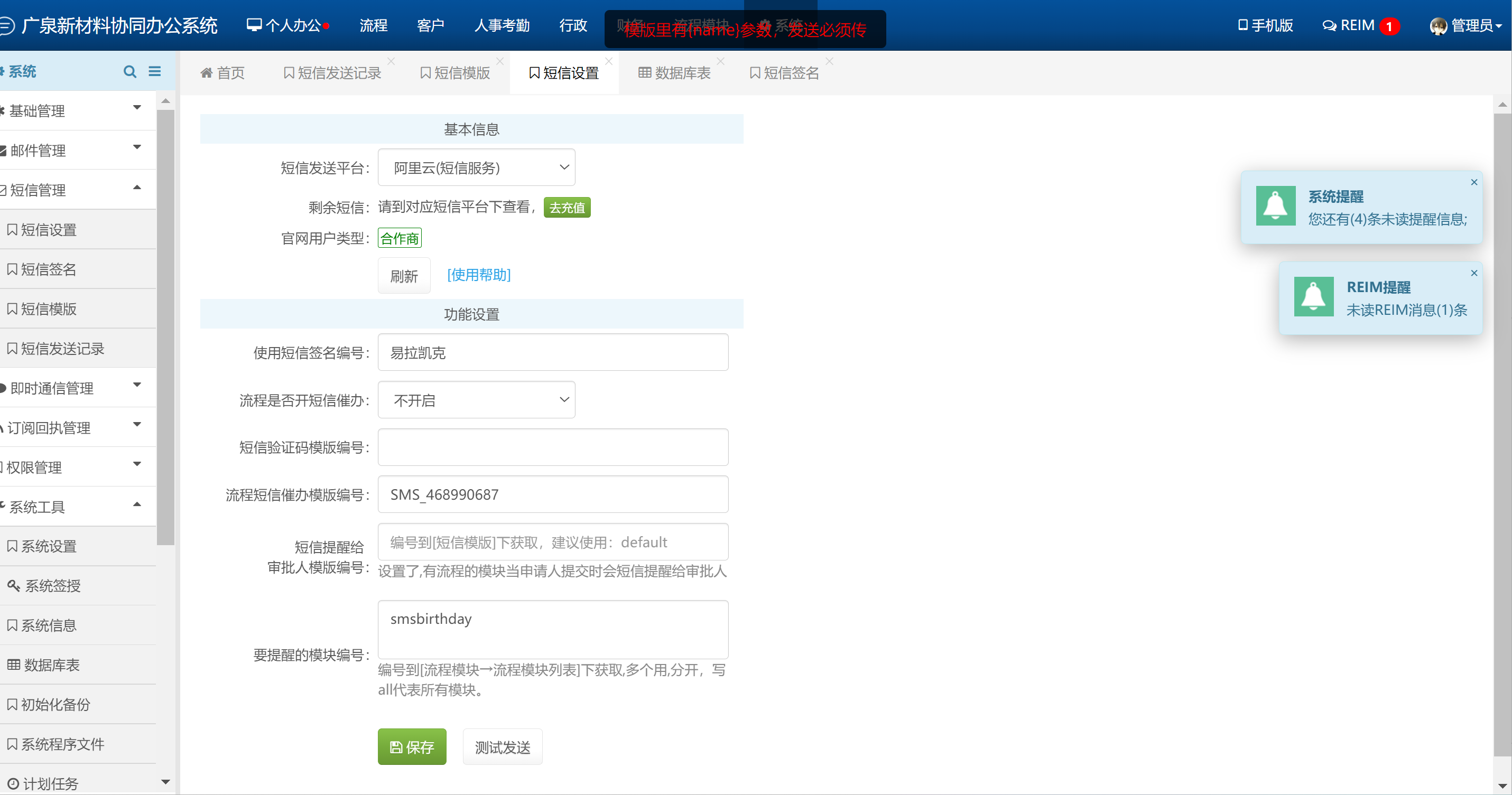Expand the 订阅回执管理 sidebar group
This screenshot has width=1512, height=795.
point(78,427)
